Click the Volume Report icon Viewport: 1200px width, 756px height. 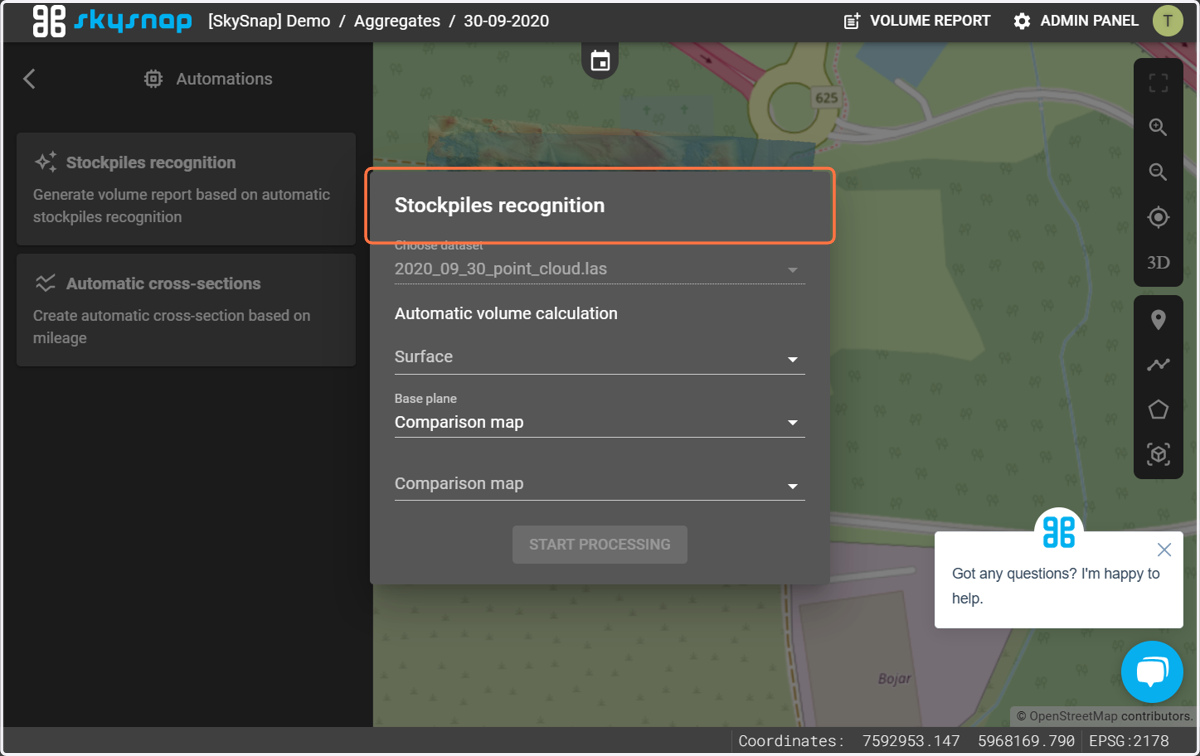click(x=852, y=21)
